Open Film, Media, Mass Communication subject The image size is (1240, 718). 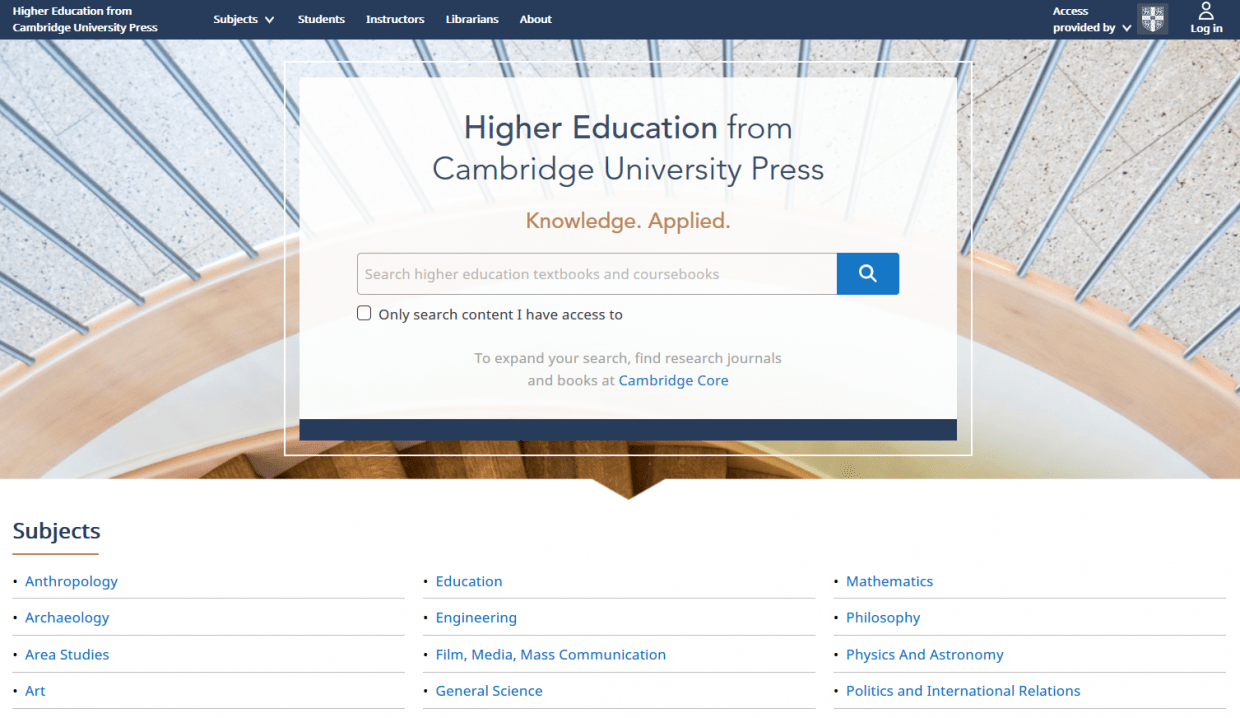[551, 655]
